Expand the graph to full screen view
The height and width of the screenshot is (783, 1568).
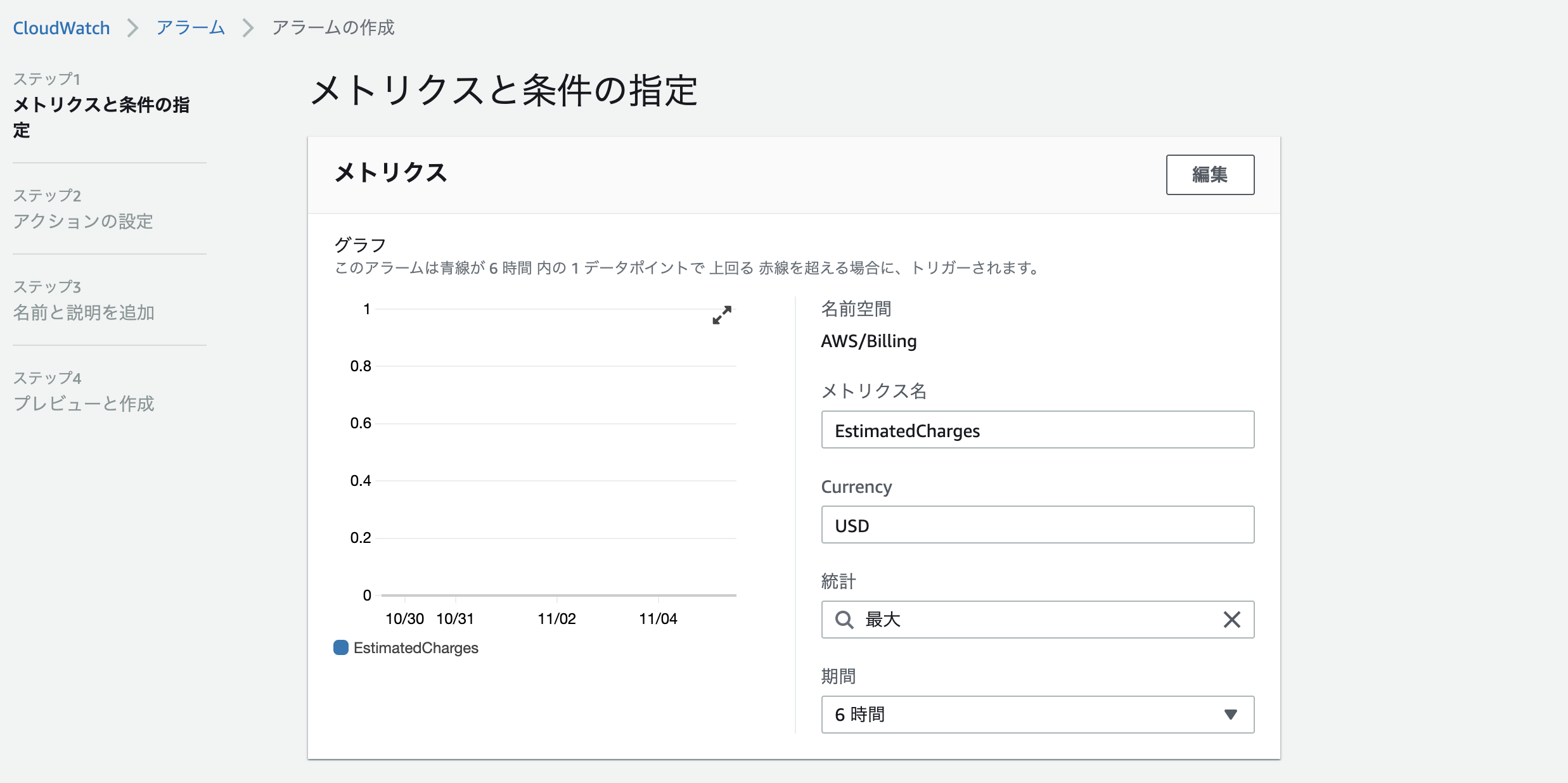click(x=722, y=315)
